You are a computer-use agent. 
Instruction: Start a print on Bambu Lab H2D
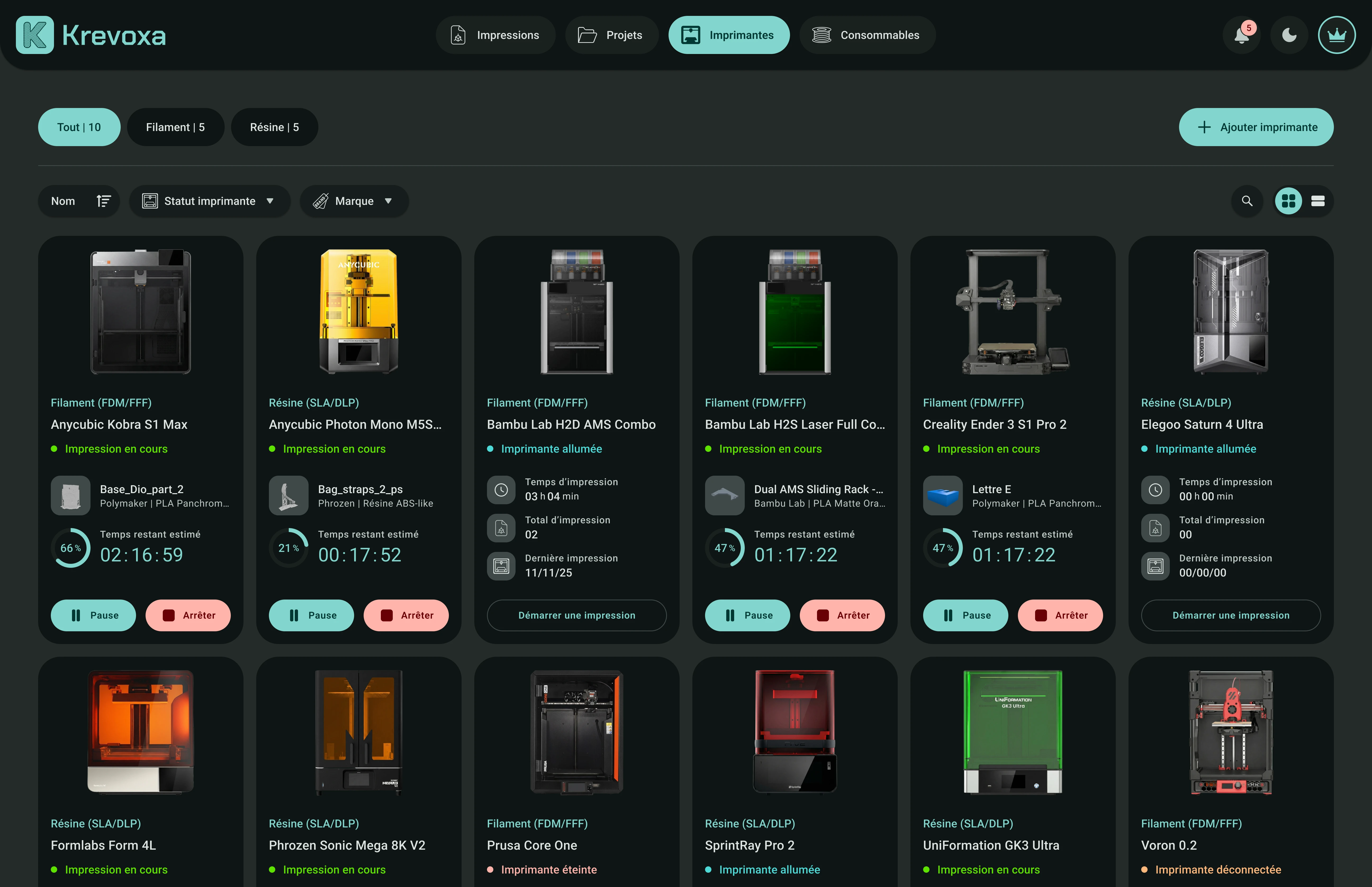coord(577,615)
